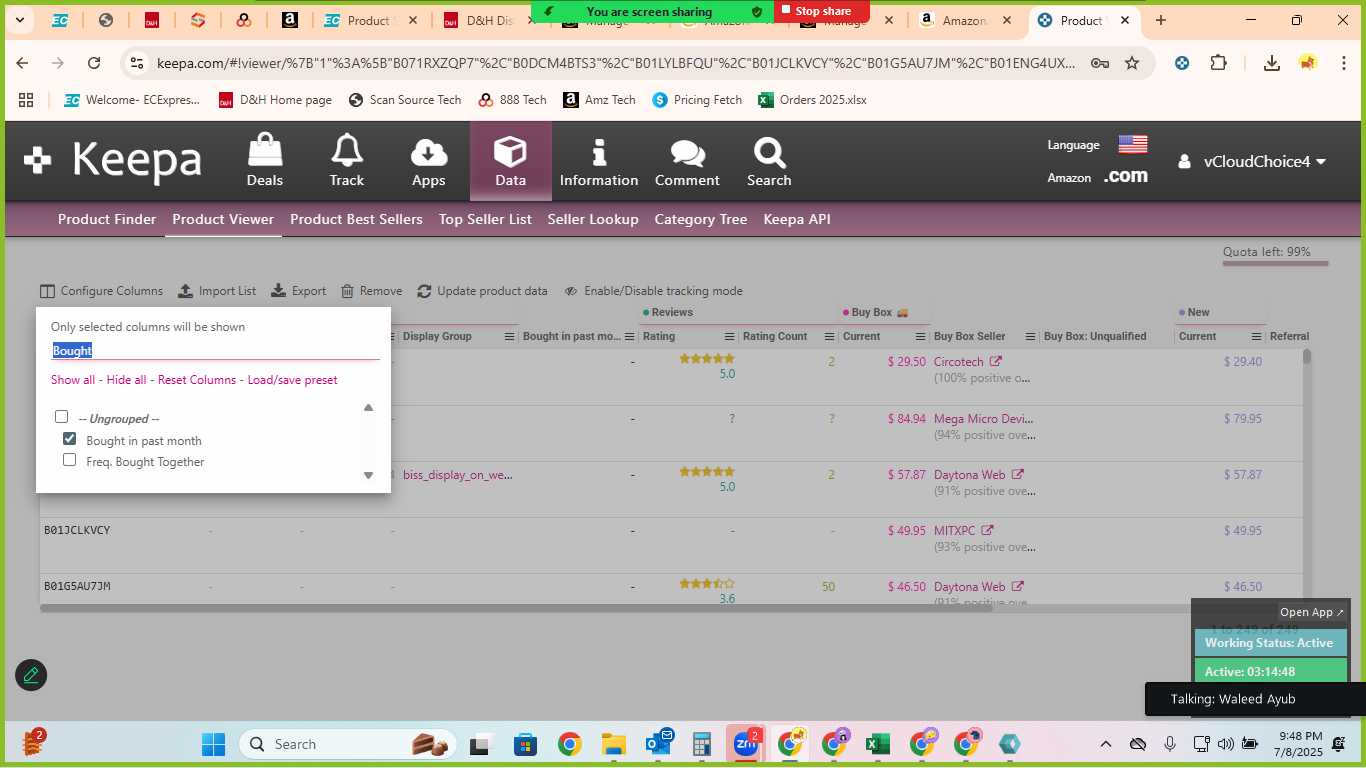Open the Comment section

tap(687, 161)
